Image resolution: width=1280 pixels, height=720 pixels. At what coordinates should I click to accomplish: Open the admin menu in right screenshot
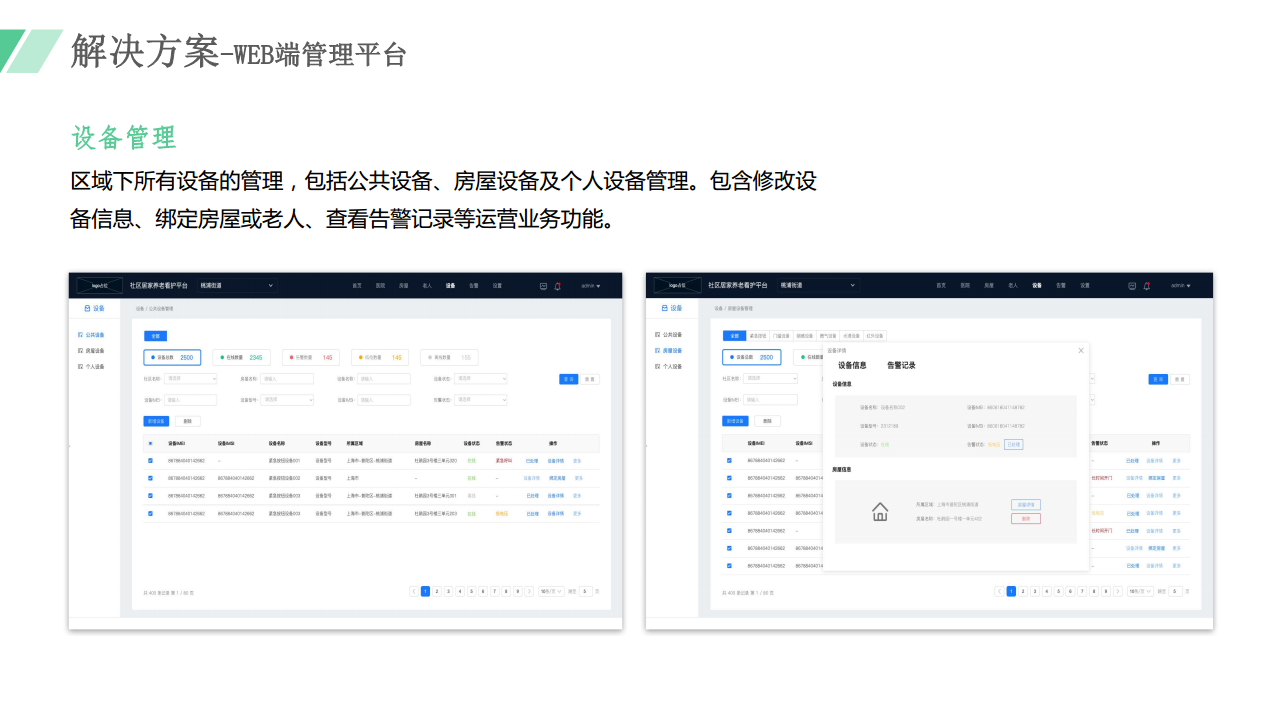click(1181, 286)
